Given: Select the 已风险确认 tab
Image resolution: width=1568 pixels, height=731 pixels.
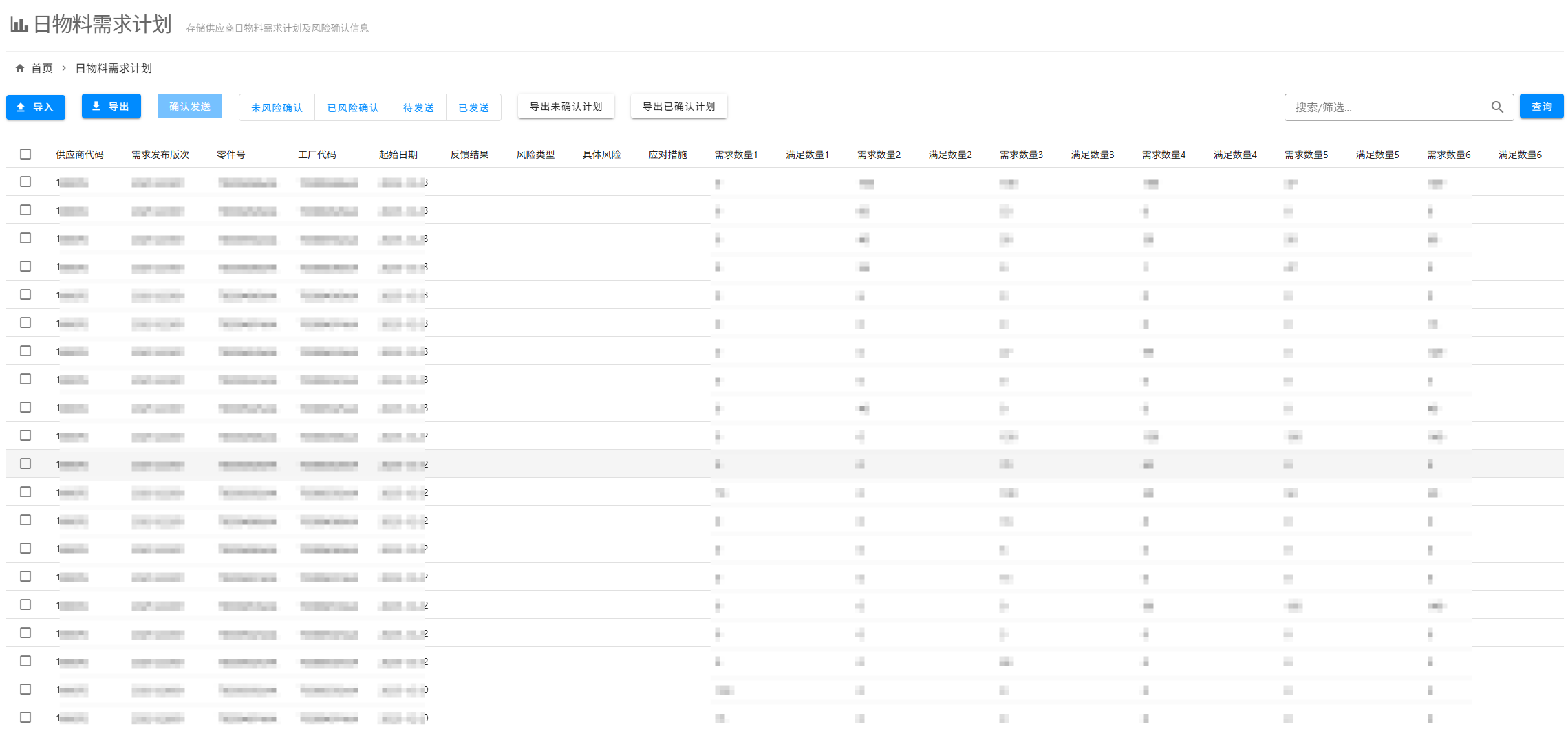Looking at the screenshot, I should (352, 108).
